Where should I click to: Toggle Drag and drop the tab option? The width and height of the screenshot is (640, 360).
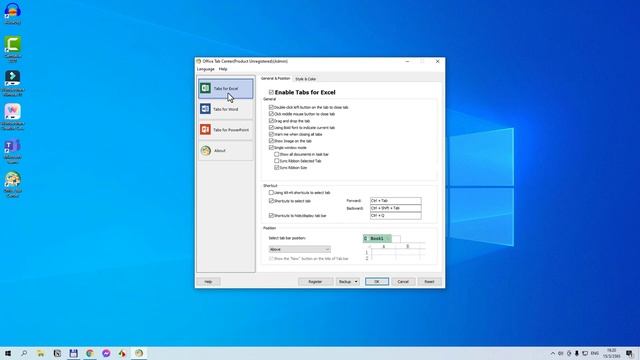(271, 121)
